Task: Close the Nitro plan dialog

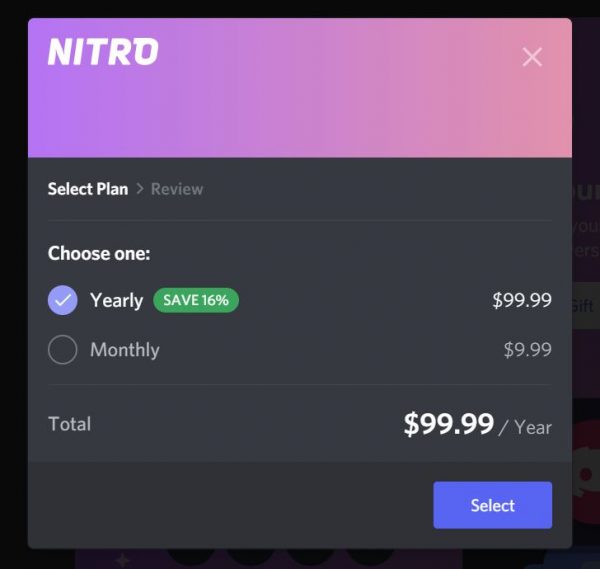Action: point(532,57)
